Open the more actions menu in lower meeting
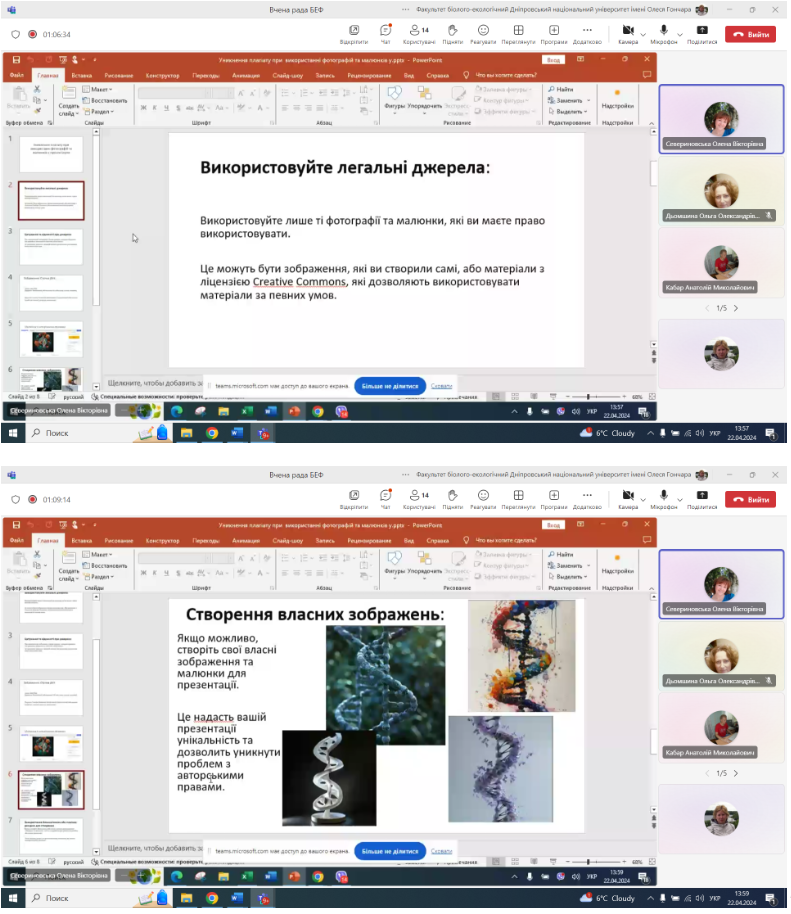Screen dimensions: 791x914 pos(587,499)
